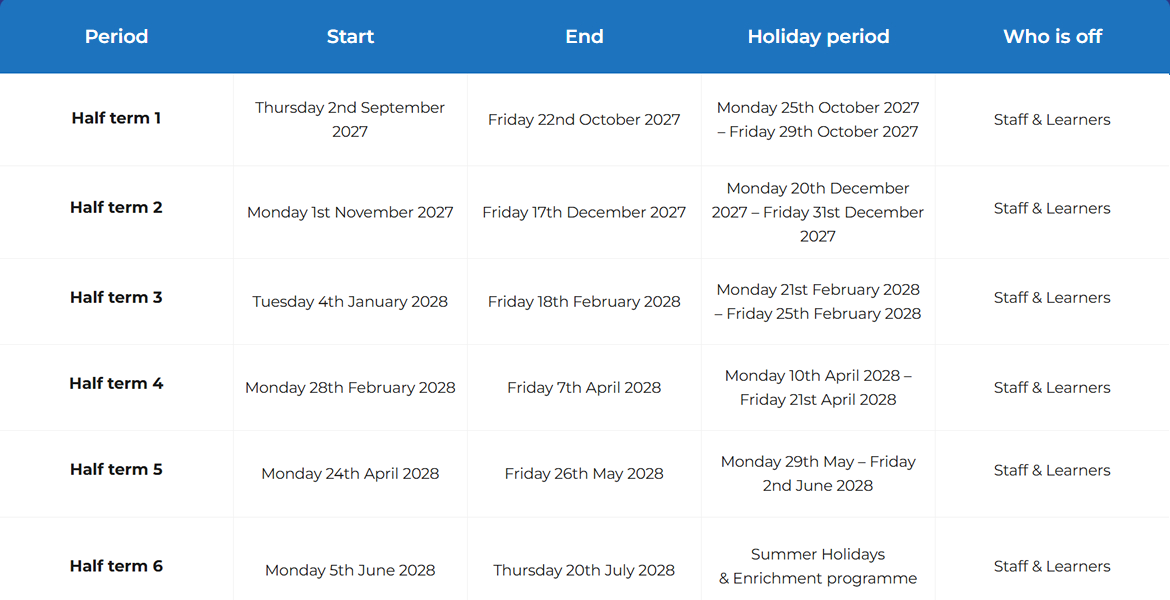1170x600 pixels.
Task: Click the End column header
Action: coord(584,37)
